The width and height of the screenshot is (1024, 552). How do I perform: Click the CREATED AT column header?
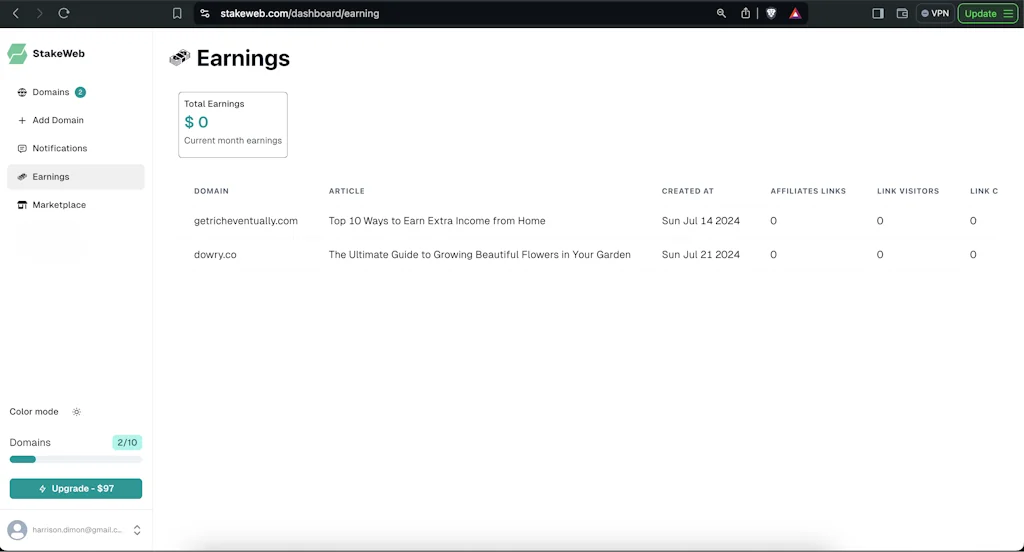(688, 191)
